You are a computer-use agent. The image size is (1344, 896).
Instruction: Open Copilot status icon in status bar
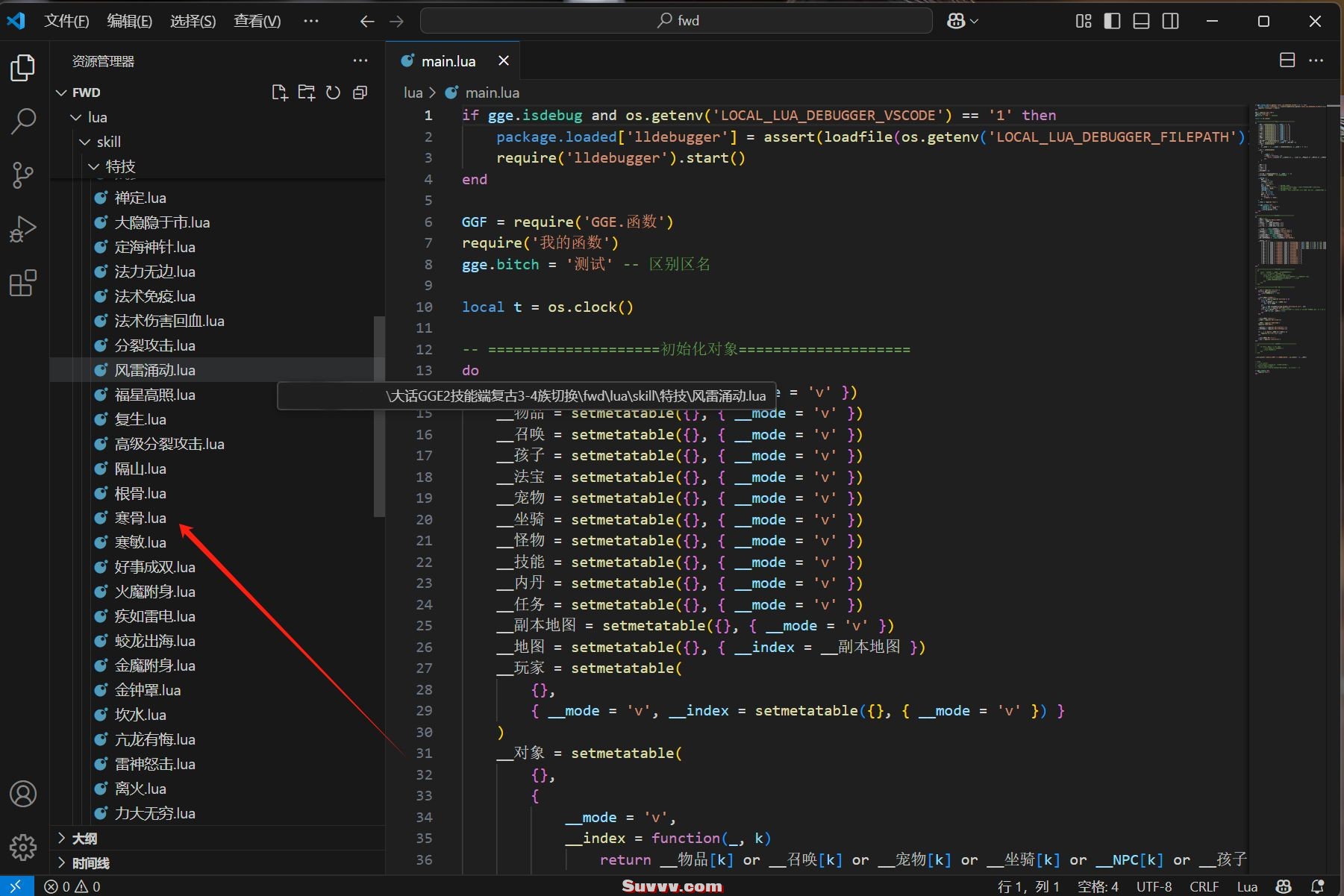[x=1284, y=886]
